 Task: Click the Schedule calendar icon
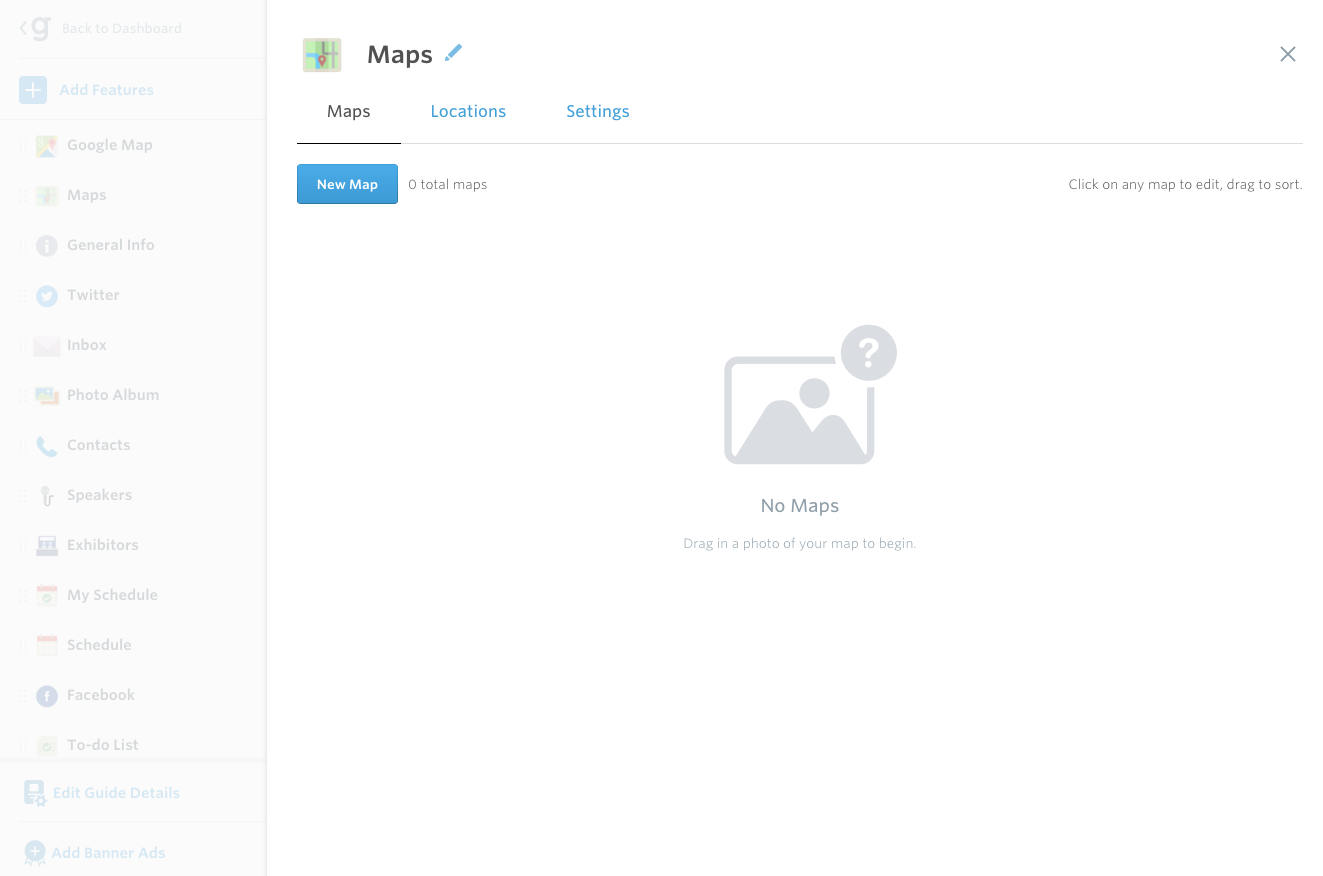tap(47, 646)
